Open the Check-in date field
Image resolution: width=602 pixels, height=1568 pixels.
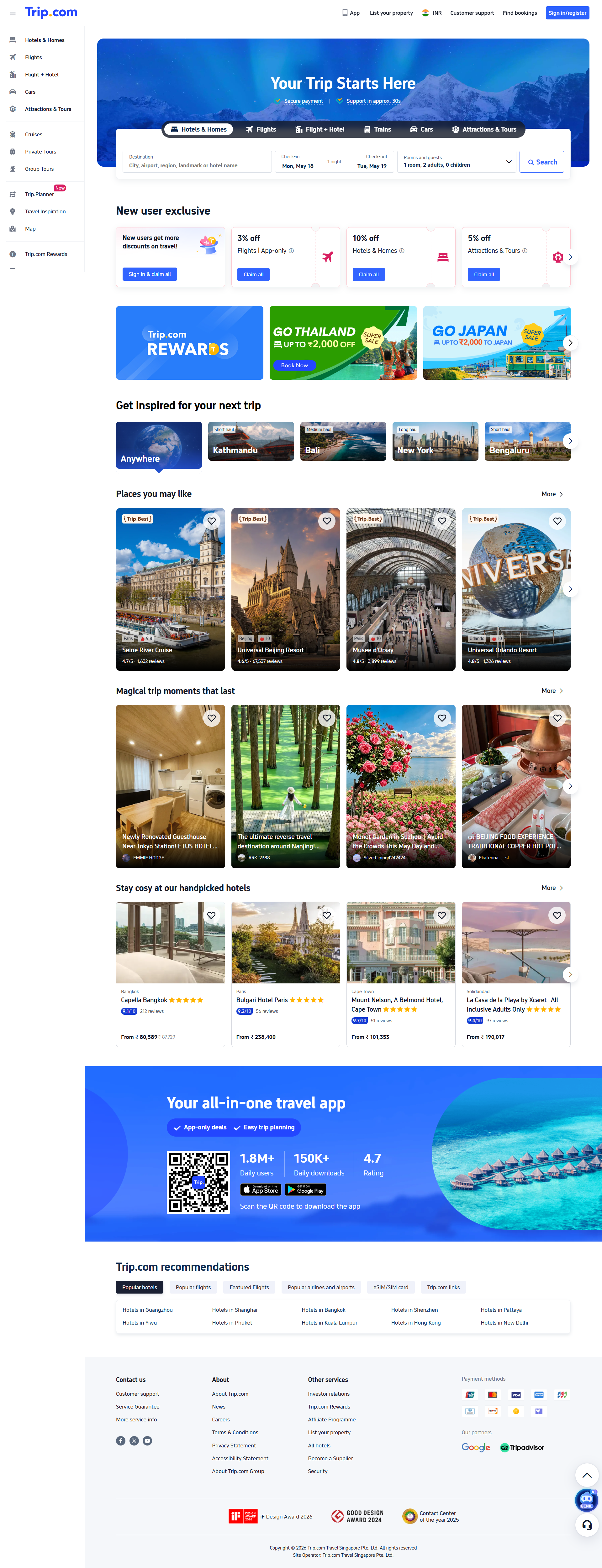(x=298, y=162)
